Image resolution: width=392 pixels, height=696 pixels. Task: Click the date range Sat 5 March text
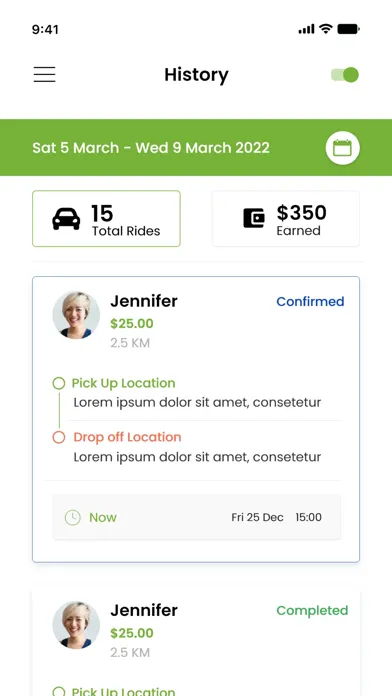pos(75,148)
